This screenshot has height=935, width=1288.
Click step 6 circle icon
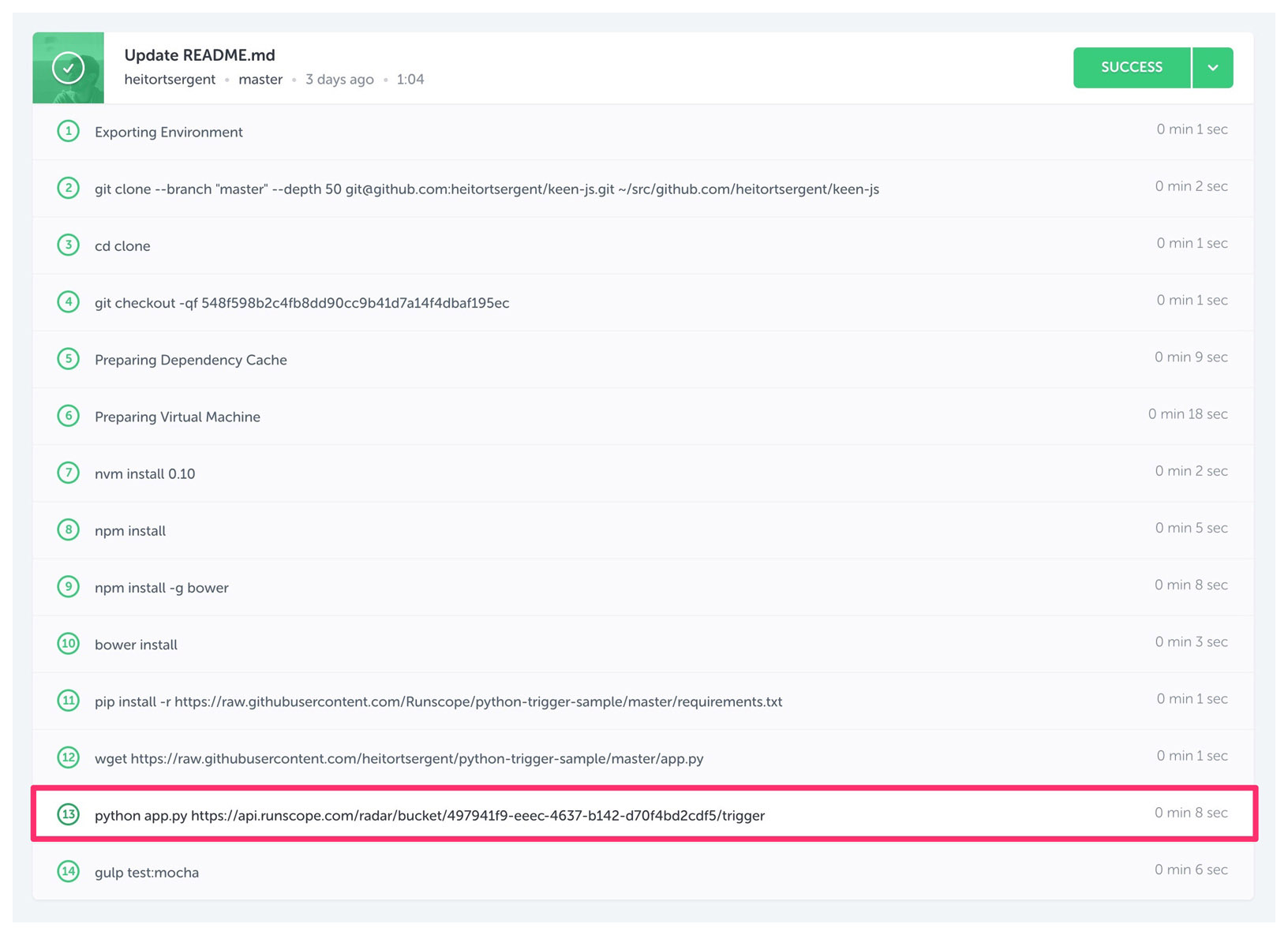click(69, 416)
